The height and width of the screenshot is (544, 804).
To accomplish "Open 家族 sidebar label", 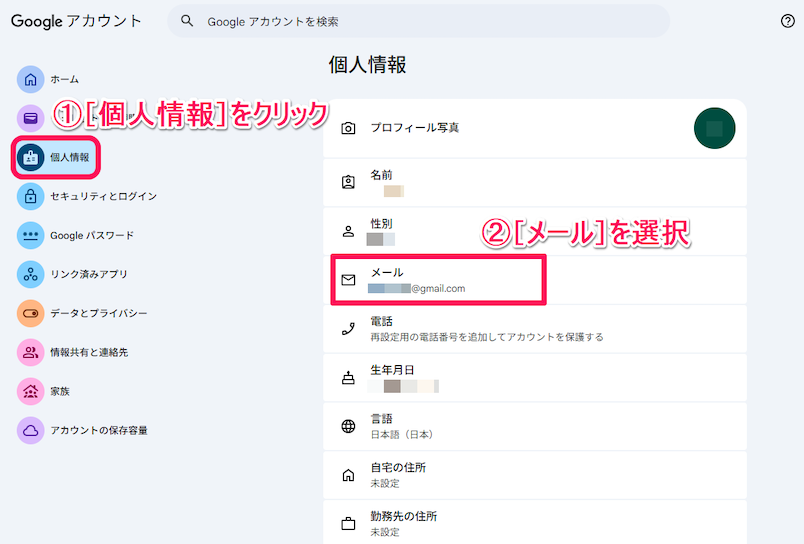I will [60, 391].
